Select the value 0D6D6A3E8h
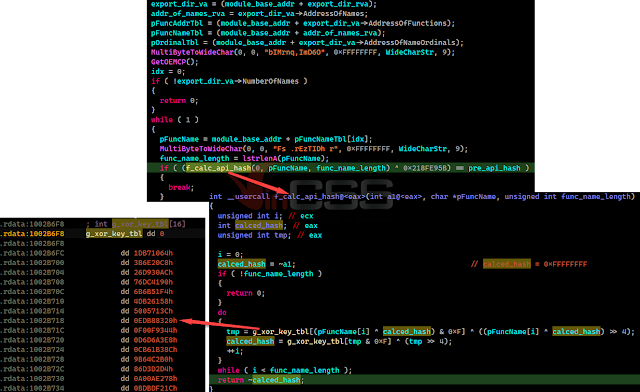 coord(156,340)
